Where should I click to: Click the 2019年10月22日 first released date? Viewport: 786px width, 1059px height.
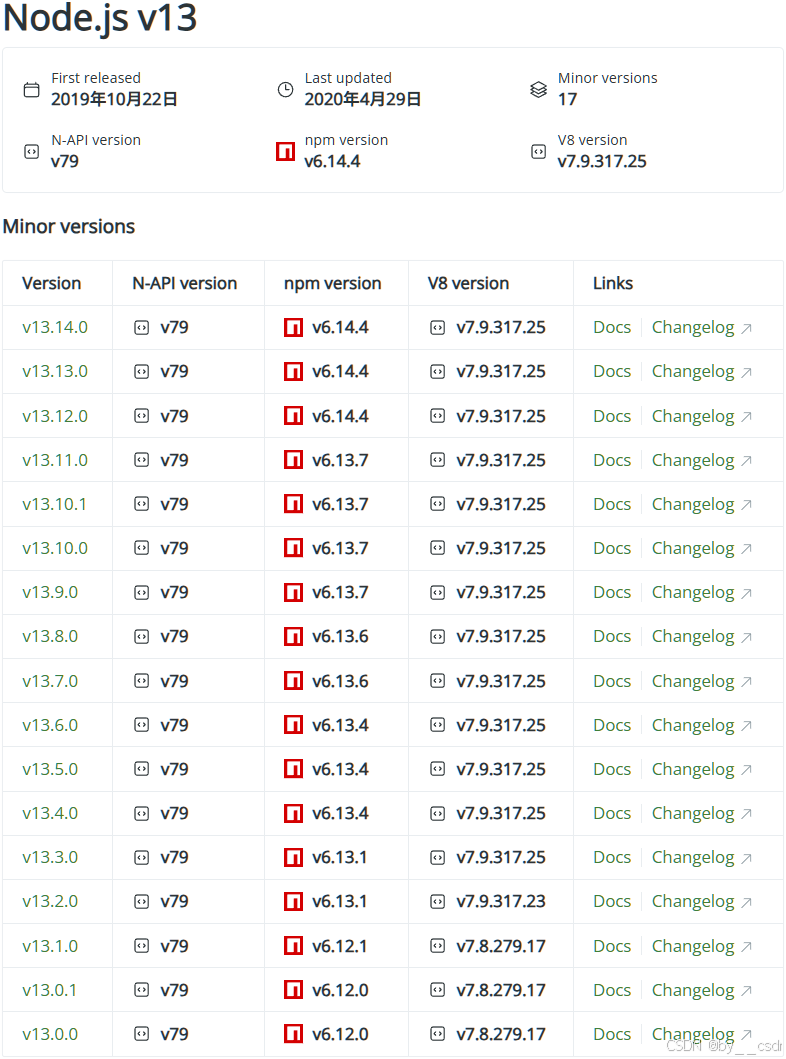[x=114, y=99]
